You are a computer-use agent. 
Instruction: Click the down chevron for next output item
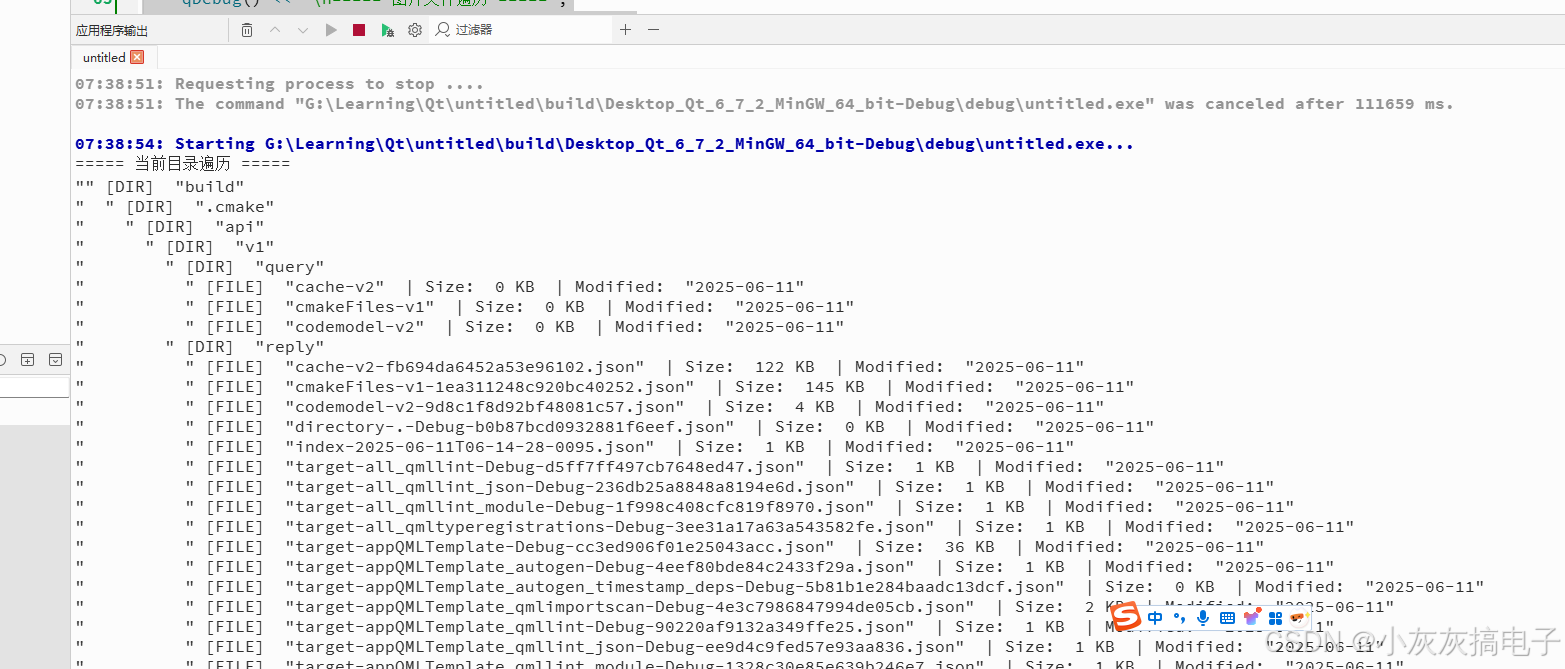303,30
